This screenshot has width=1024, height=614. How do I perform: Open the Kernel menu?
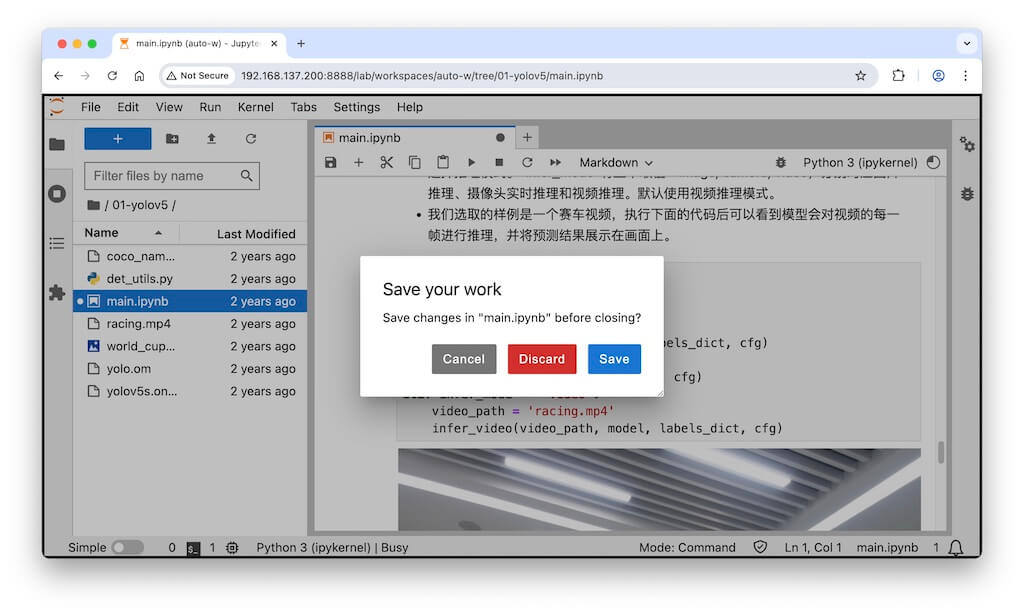255,107
